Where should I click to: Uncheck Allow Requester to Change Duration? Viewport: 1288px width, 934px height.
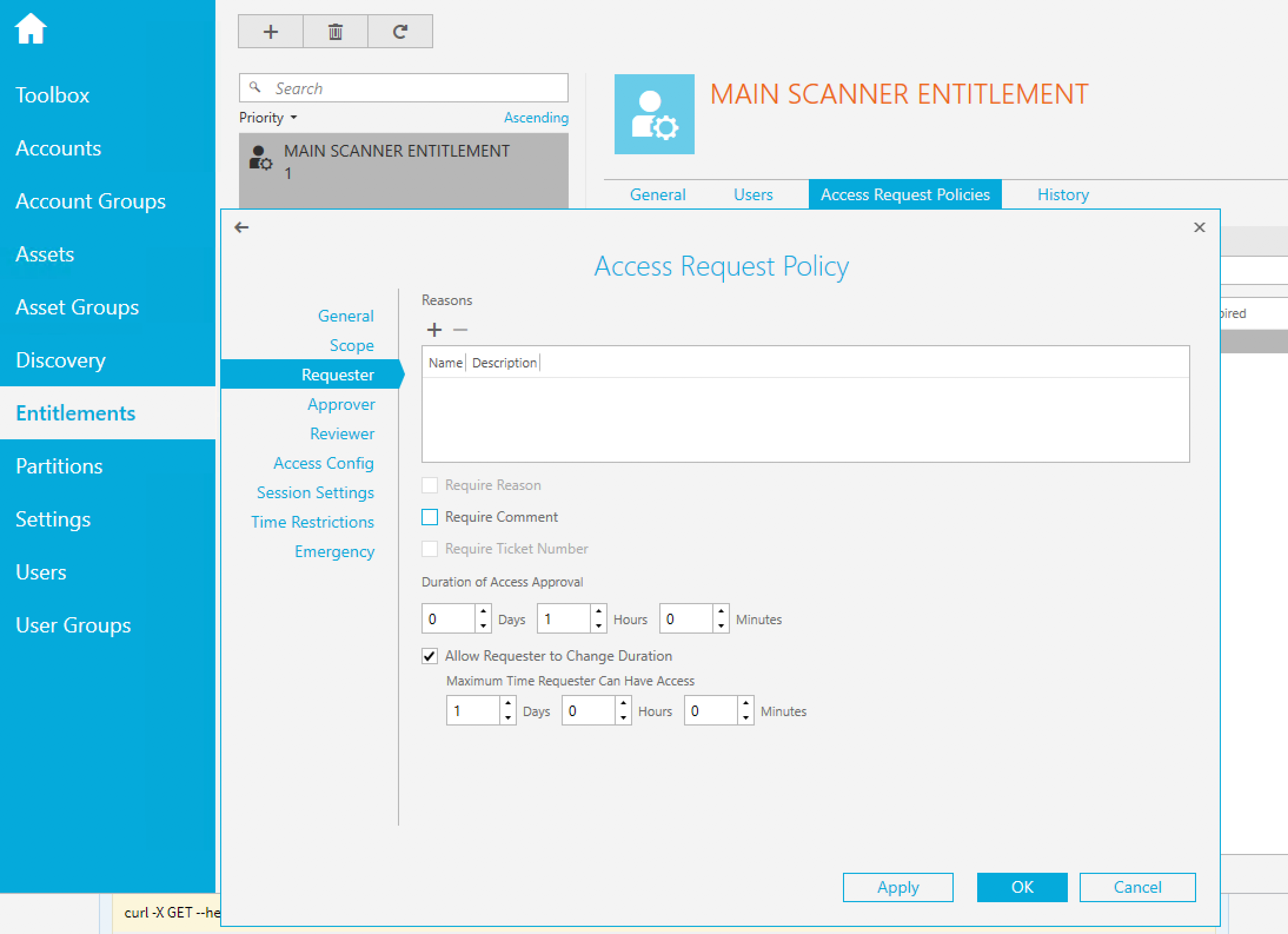[430, 656]
